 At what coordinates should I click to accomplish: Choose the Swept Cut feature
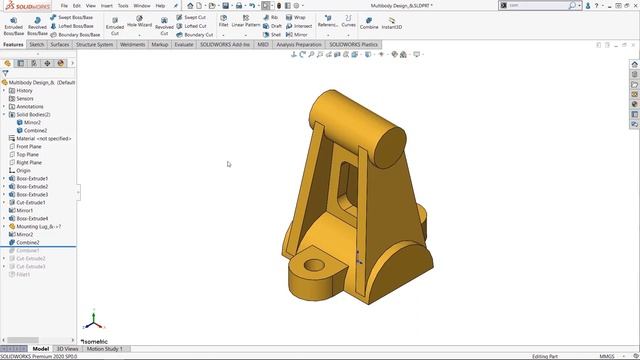click(191, 18)
